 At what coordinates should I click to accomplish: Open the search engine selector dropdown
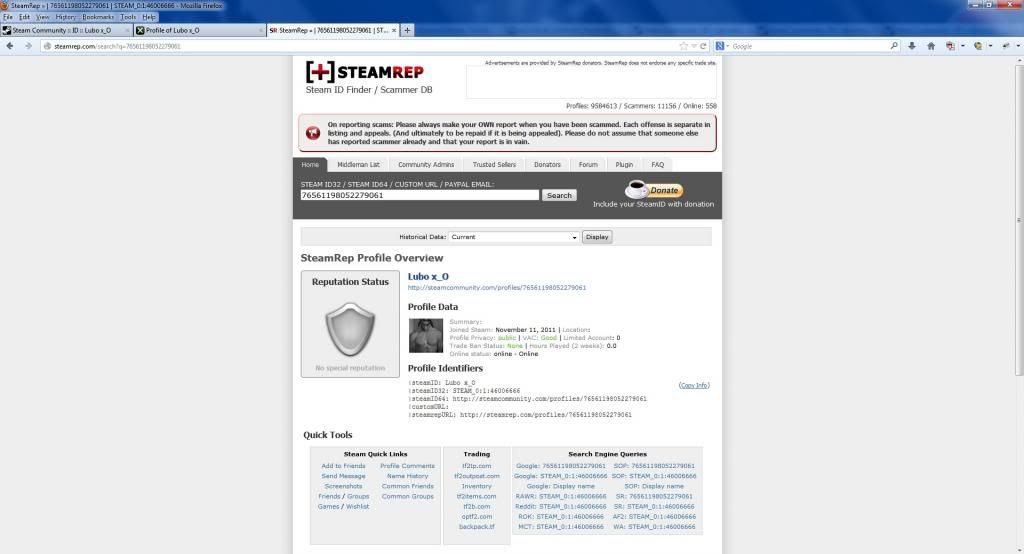click(727, 46)
